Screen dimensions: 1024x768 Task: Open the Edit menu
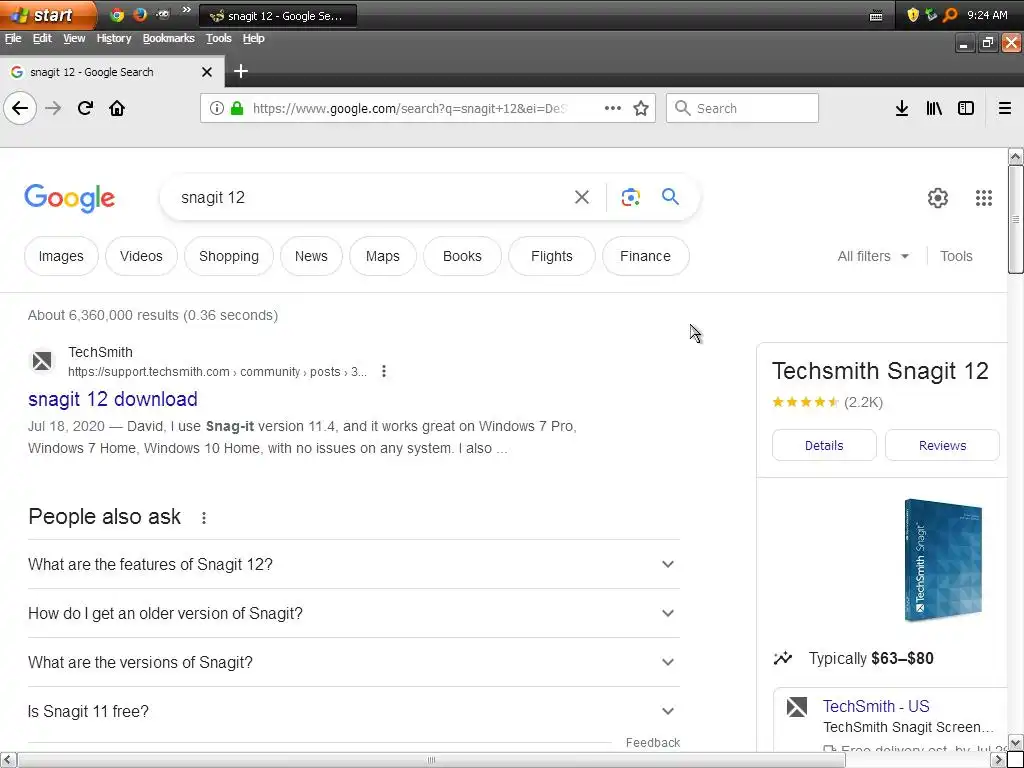point(42,39)
